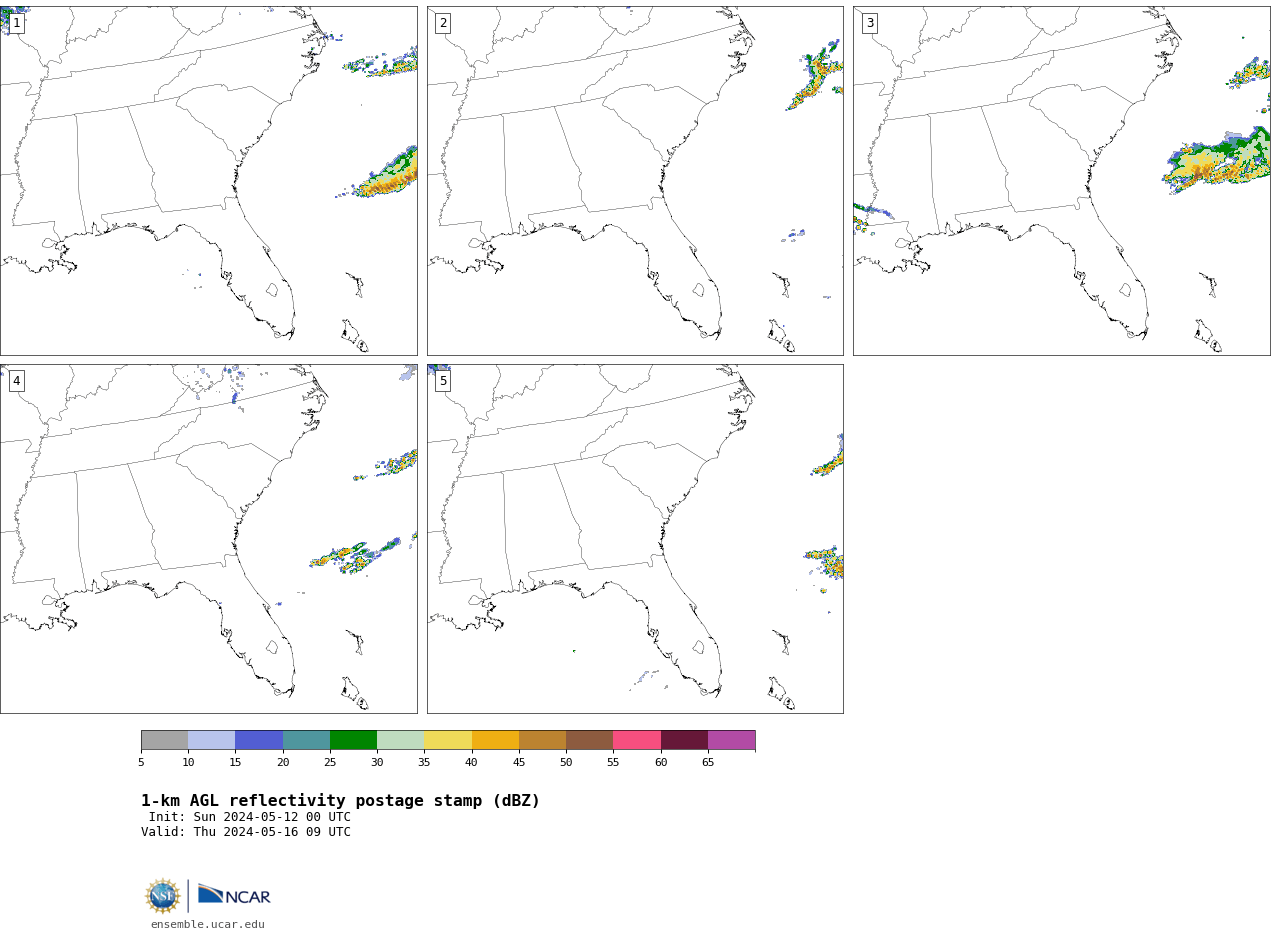The image size is (1280, 936).
Task: Open the ensemble.ucar.edu link
Action: point(208,925)
